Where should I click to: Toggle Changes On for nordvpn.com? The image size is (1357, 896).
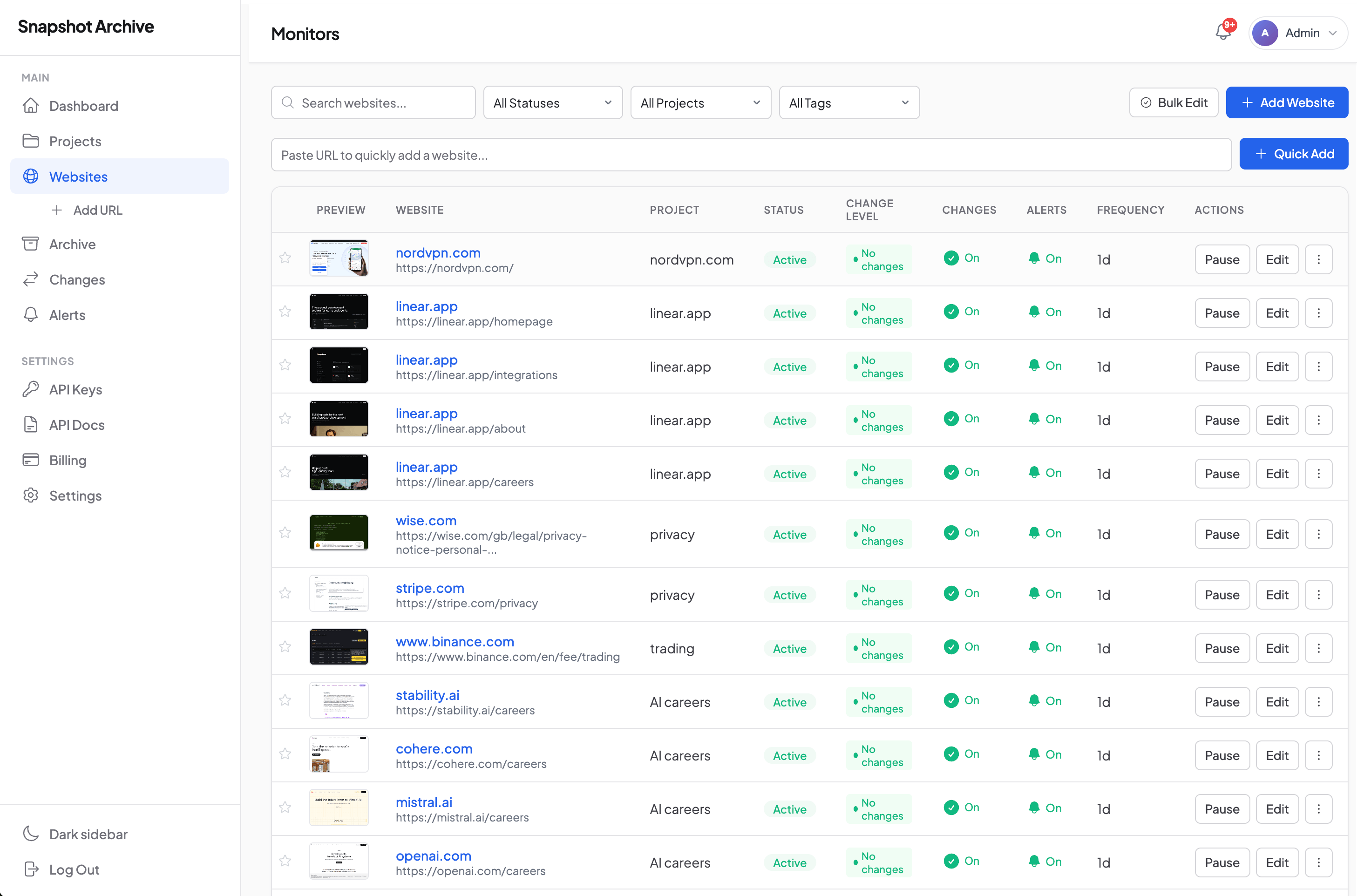point(962,258)
